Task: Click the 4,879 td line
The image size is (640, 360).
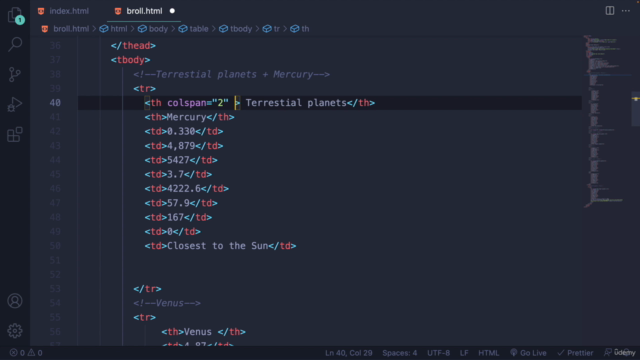Action: pyautogui.click(x=184, y=146)
